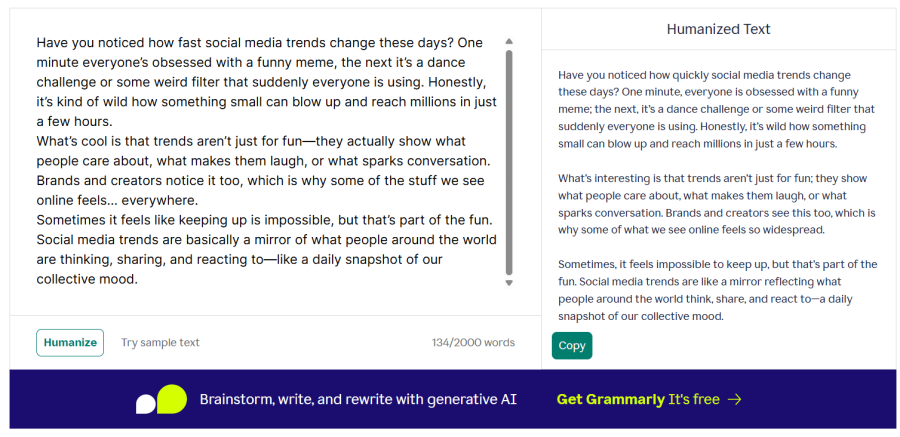Open the Get Grammarly link
Screen dimensions: 900x437
tap(609, 399)
